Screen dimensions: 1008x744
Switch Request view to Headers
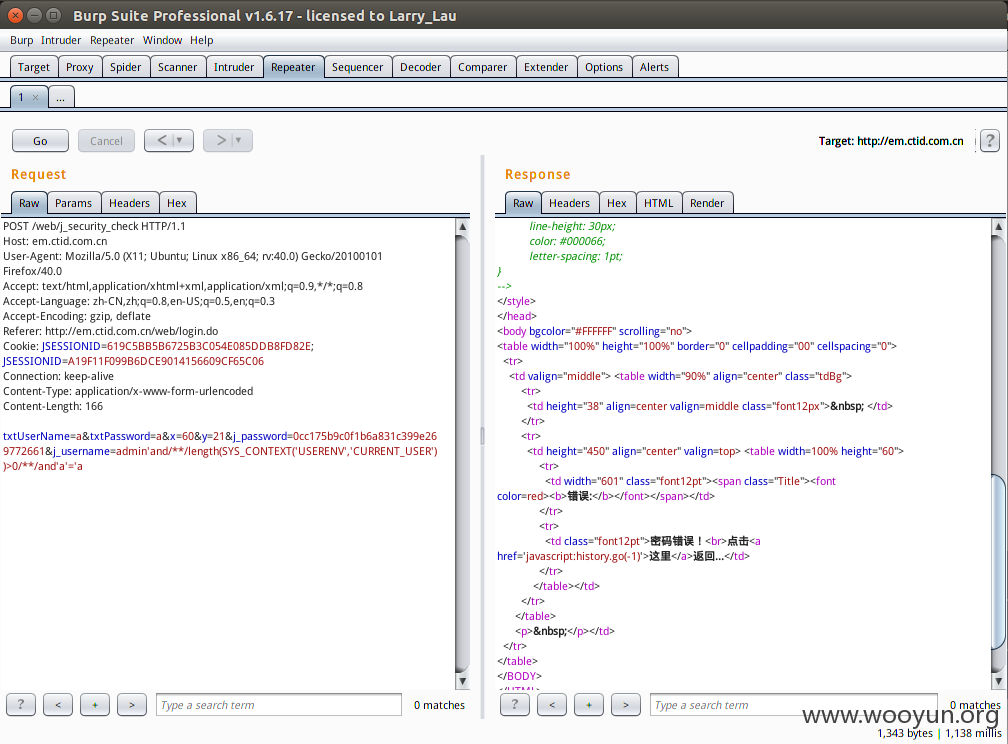[129, 203]
